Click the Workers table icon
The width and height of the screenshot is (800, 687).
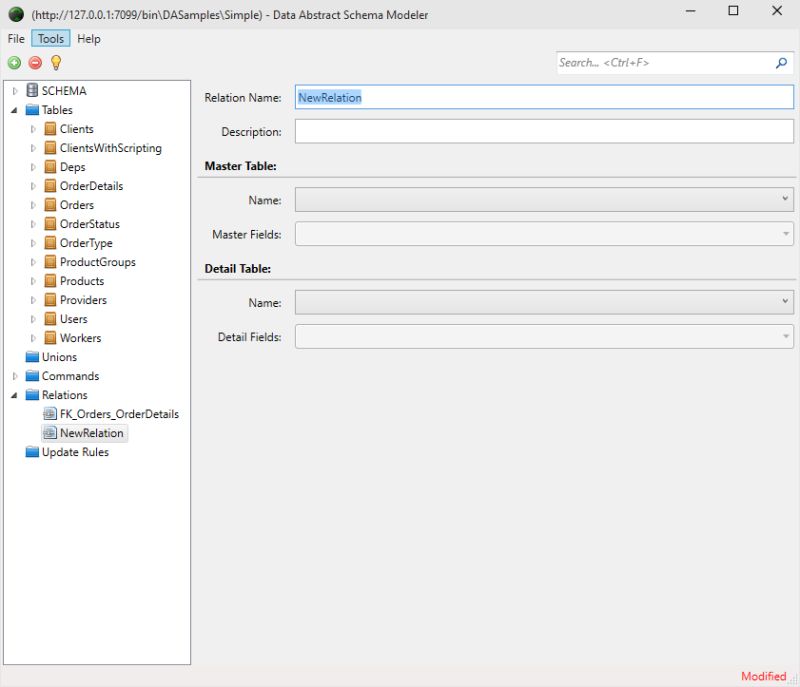[x=50, y=338]
